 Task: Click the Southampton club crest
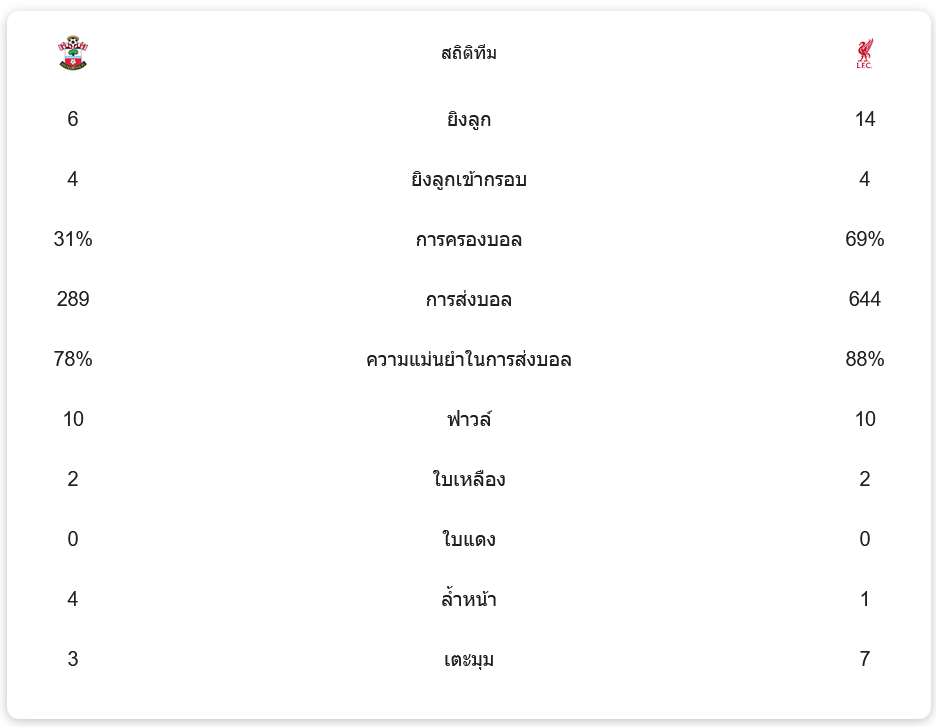click(73, 53)
